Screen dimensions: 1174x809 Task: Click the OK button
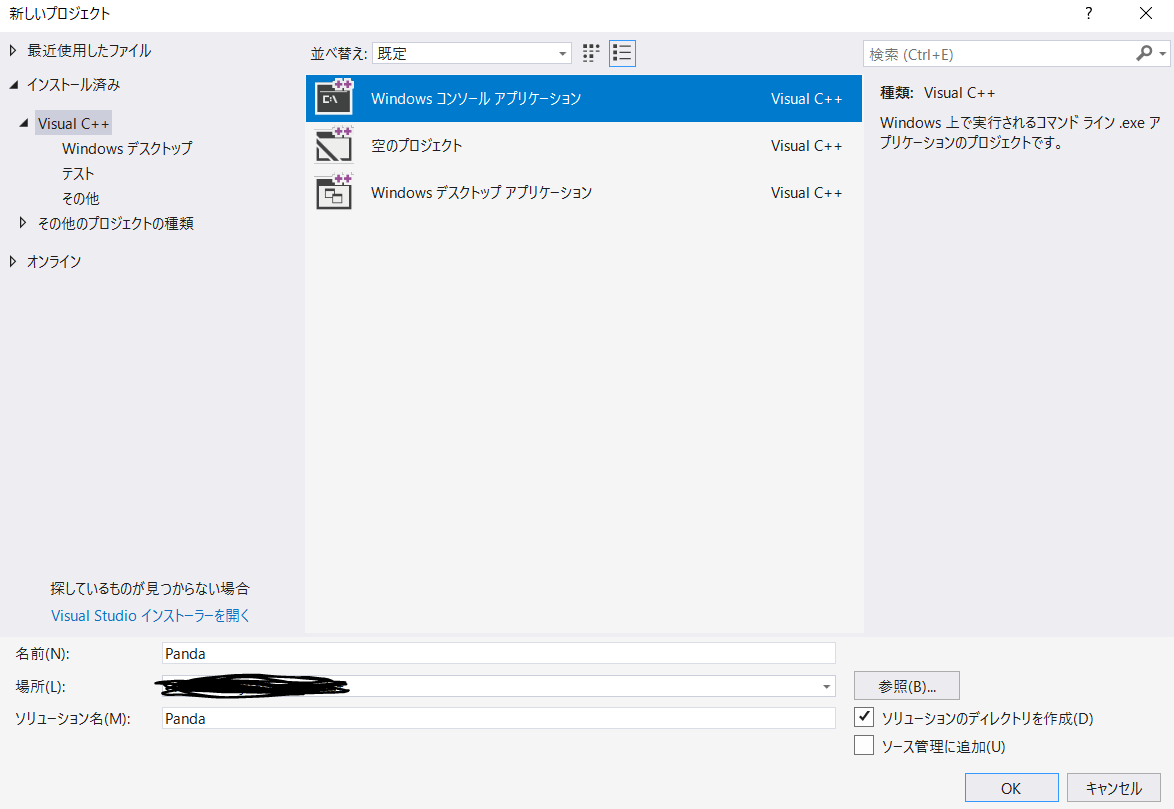(x=1011, y=787)
